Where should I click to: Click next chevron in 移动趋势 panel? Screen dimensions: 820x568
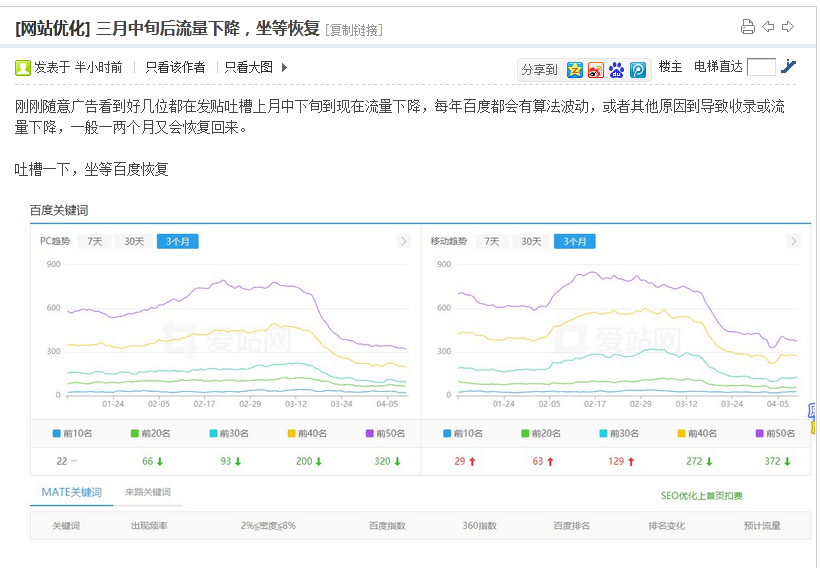coord(793,241)
